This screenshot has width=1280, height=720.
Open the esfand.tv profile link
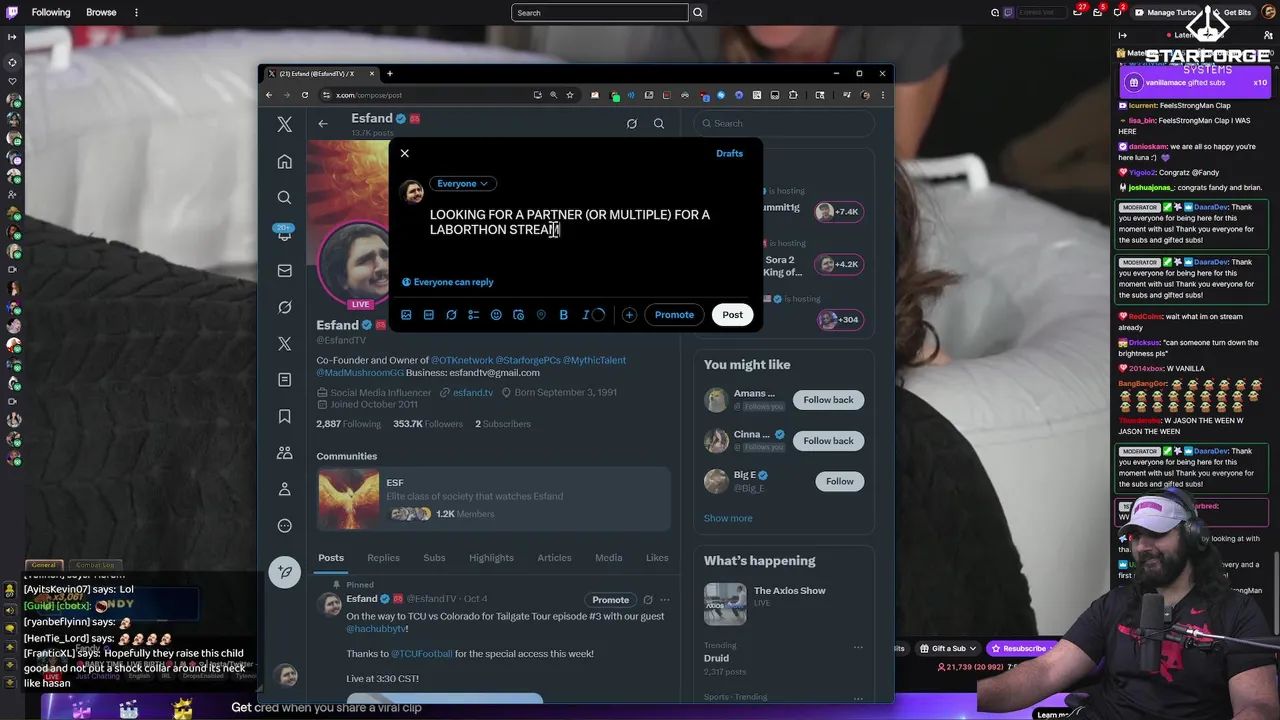tap(473, 393)
